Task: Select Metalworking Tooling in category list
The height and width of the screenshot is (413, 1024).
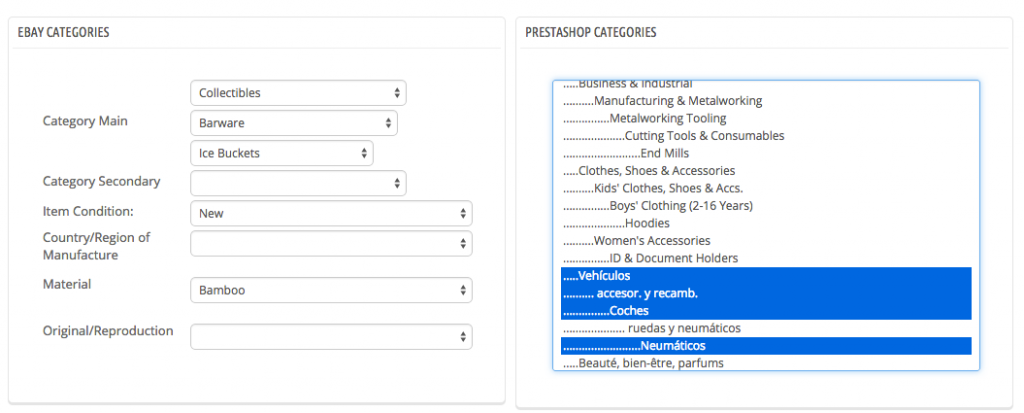Action: click(x=766, y=118)
